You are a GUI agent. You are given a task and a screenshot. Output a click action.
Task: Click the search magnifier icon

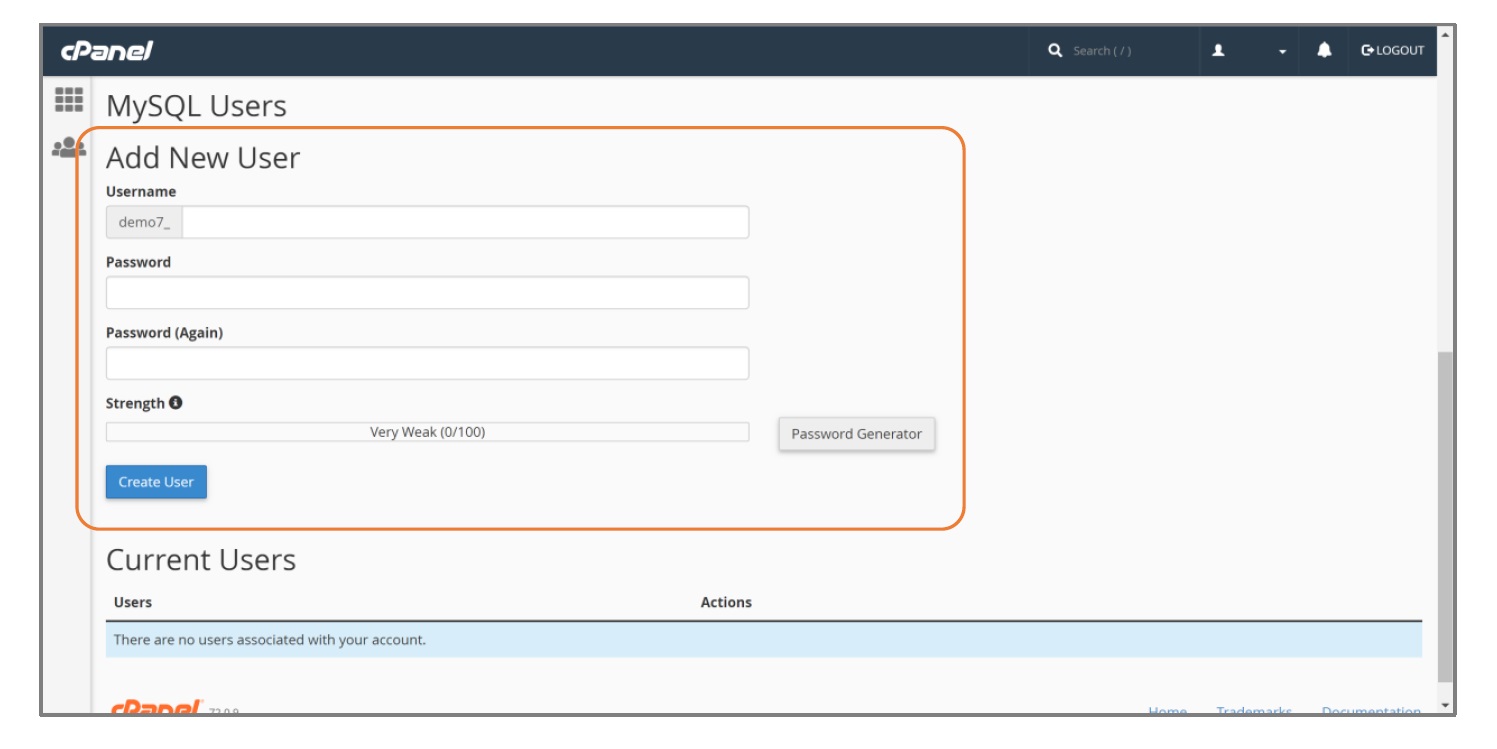1055,50
